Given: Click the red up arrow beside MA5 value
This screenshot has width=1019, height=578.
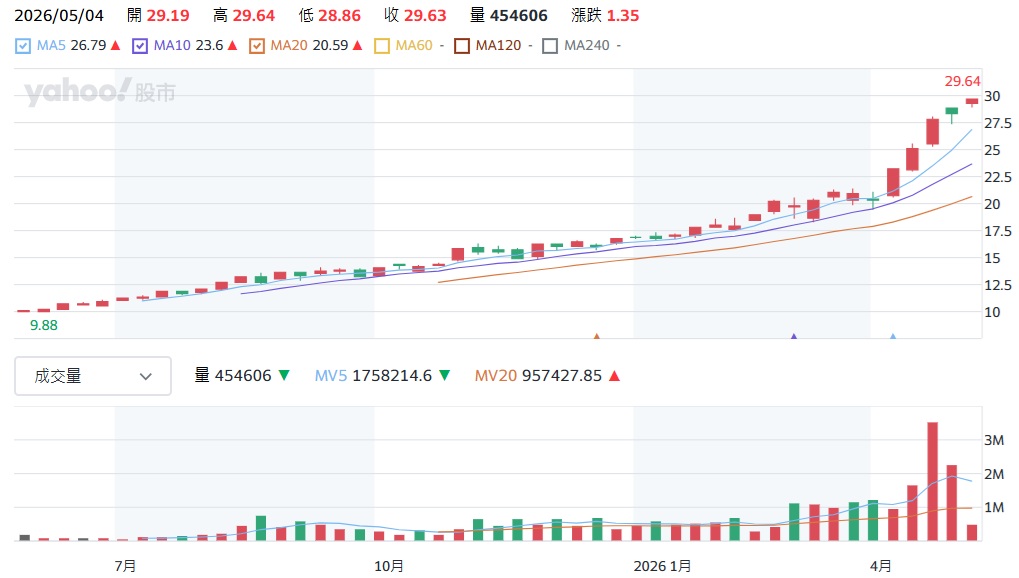Looking at the screenshot, I should [x=116, y=46].
